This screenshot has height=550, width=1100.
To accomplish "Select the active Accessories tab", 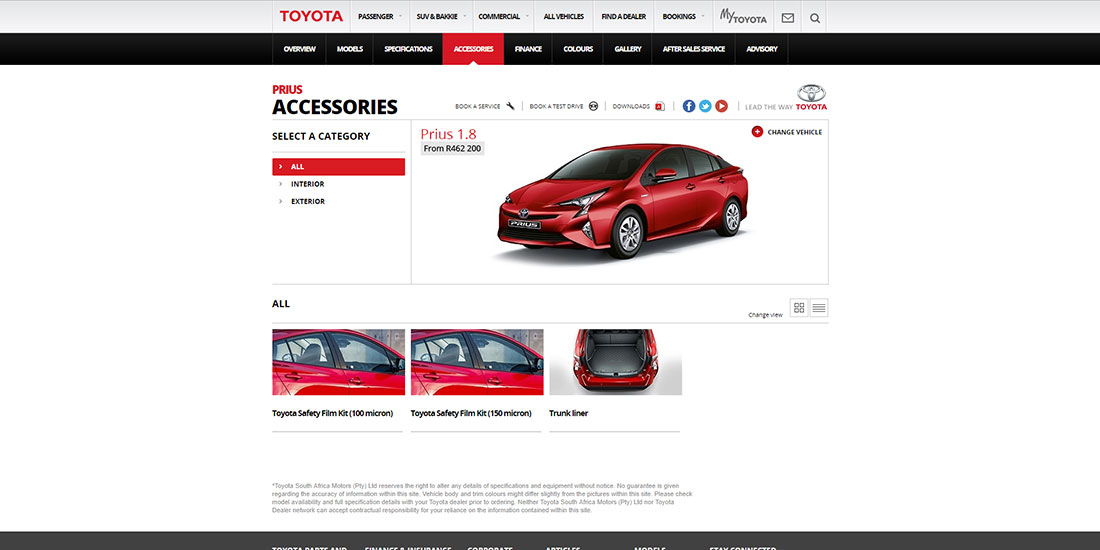I will [473, 49].
